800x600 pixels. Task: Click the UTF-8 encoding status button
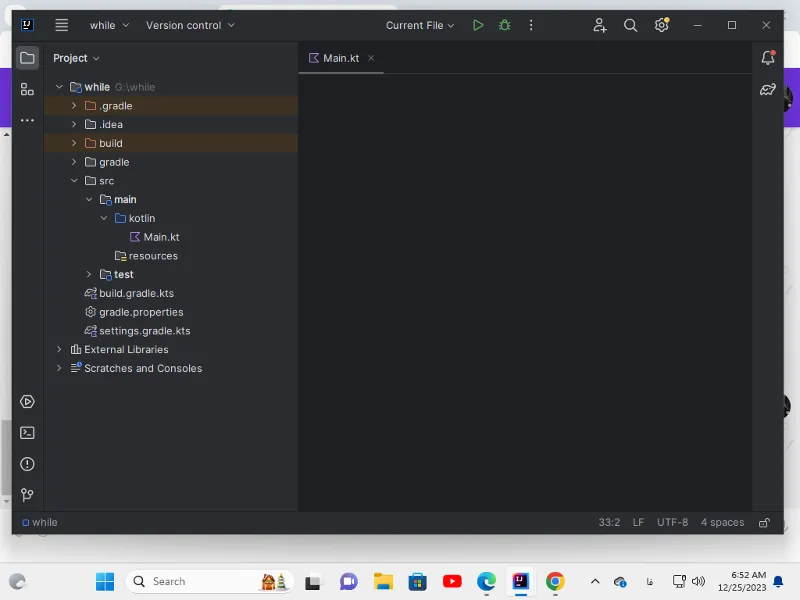click(x=672, y=522)
